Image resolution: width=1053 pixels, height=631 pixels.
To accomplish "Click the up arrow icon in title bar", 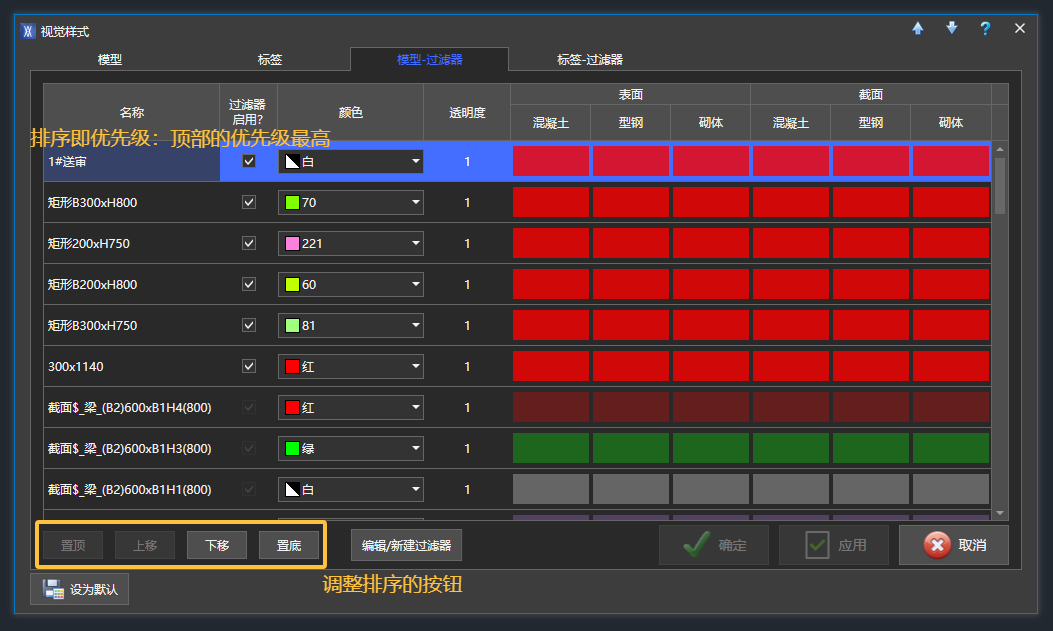I will click(x=917, y=28).
